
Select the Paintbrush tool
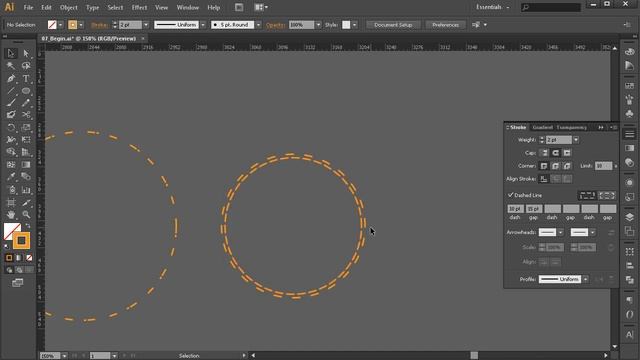point(11,103)
